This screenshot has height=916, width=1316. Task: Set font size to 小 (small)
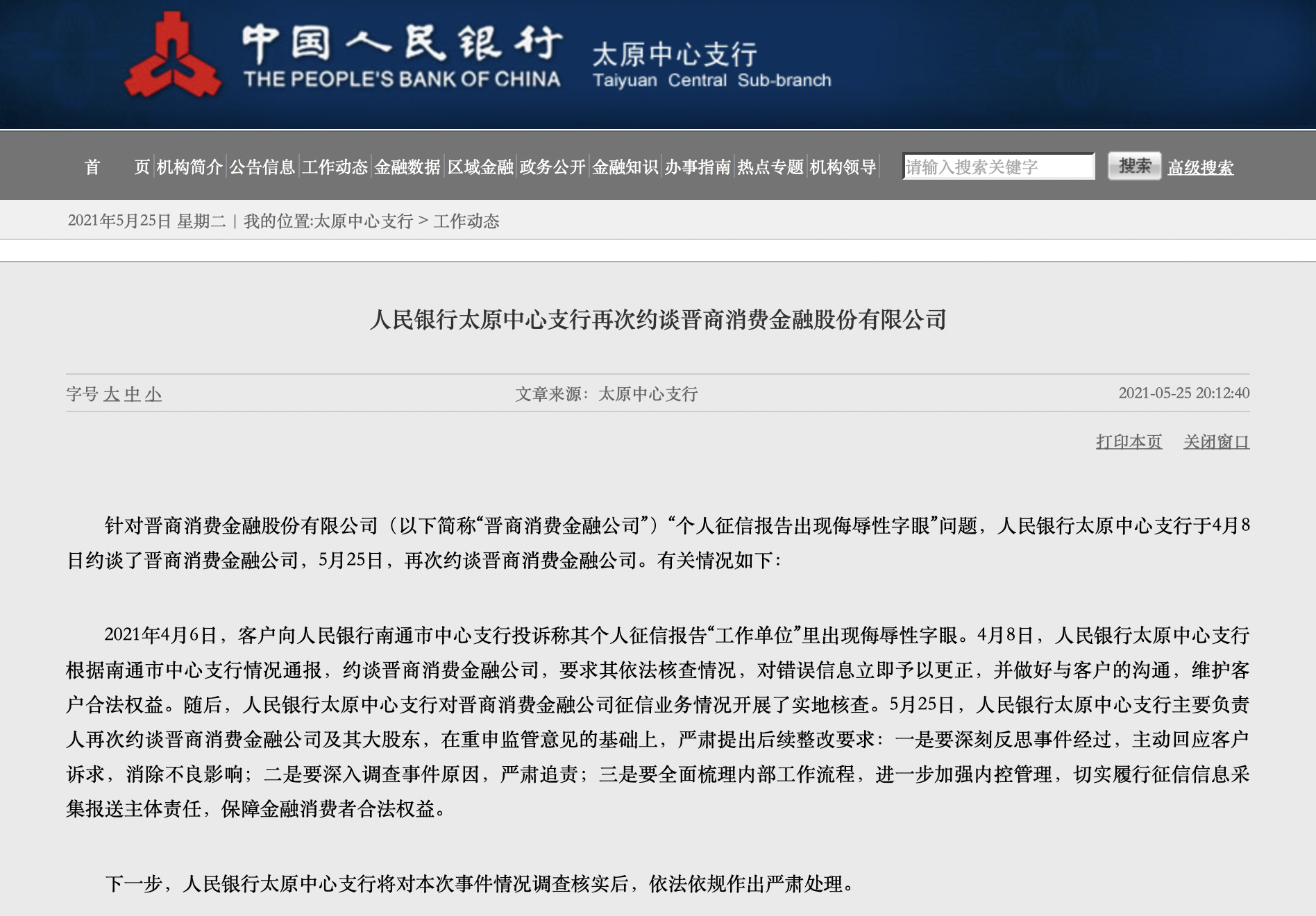(153, 395)
